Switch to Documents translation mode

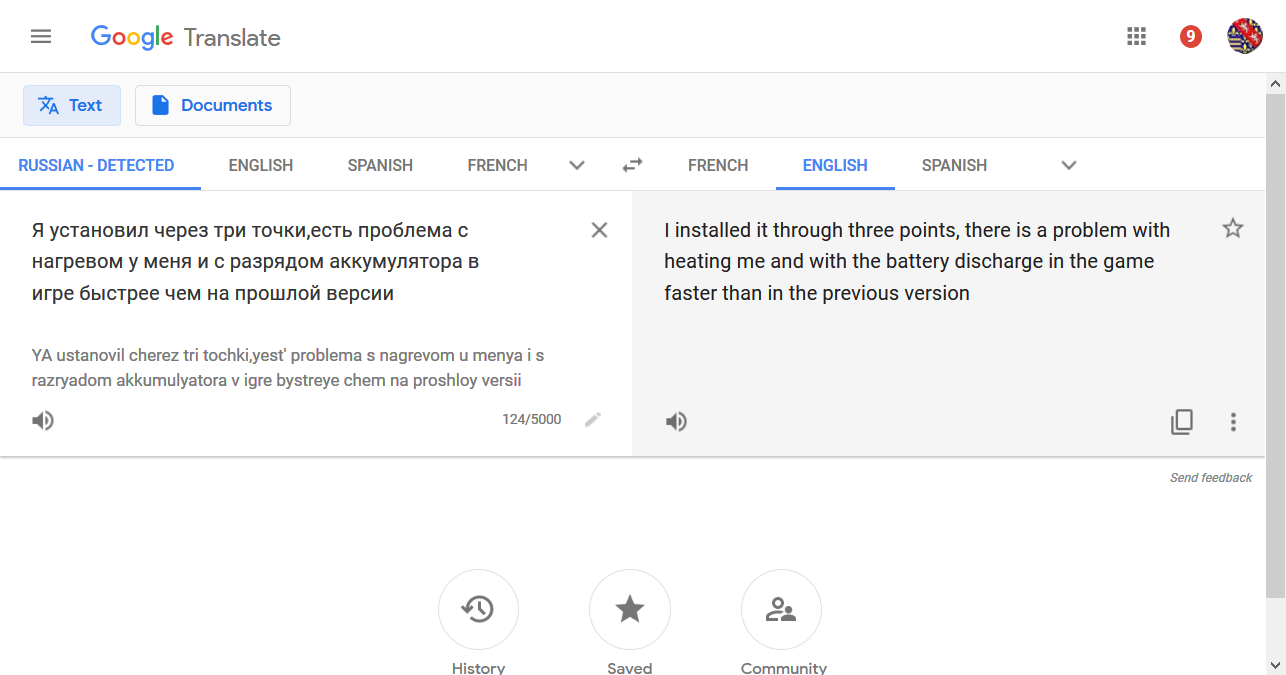213,105
